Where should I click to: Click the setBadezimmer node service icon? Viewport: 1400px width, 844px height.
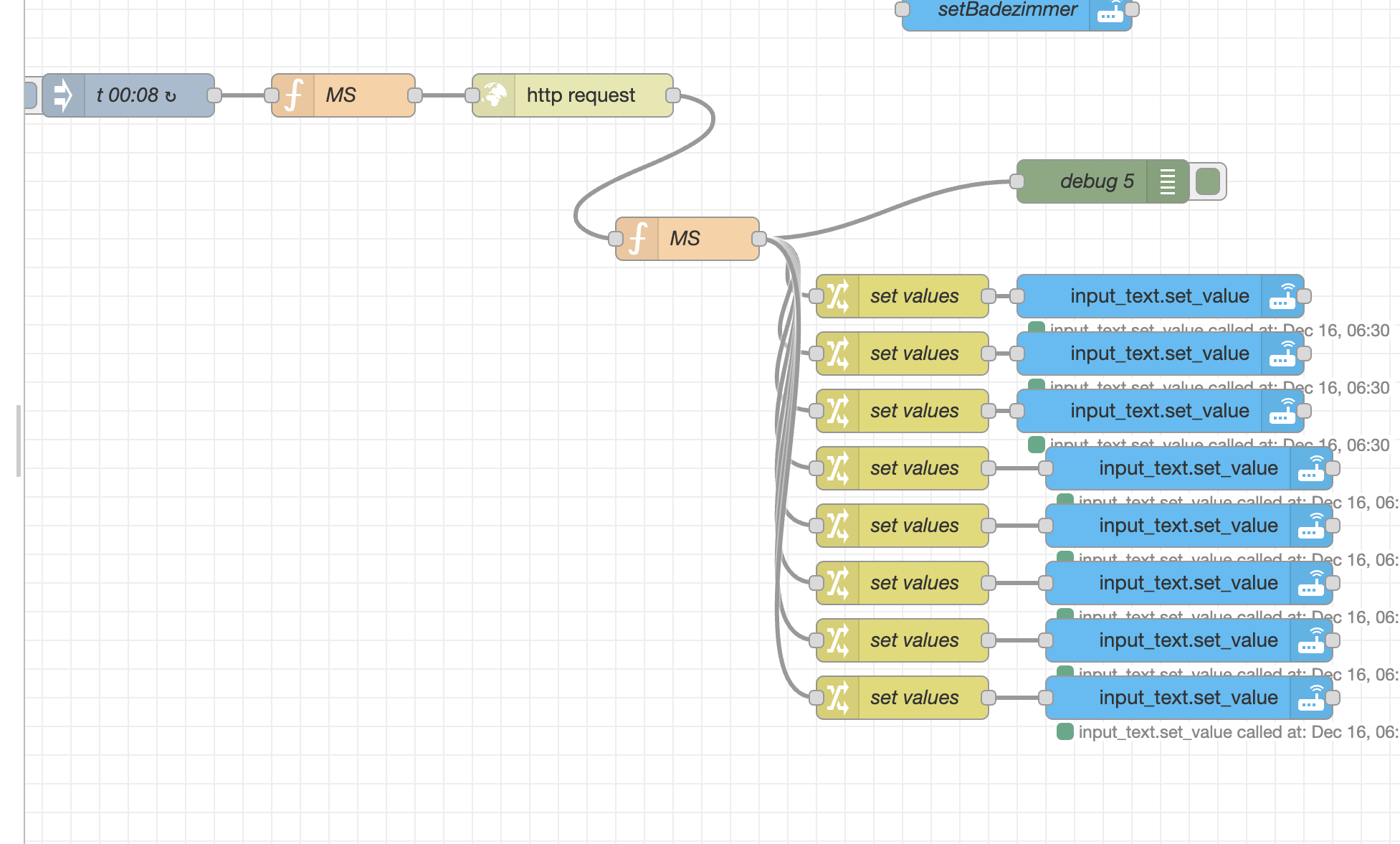tap(1110, 13)
